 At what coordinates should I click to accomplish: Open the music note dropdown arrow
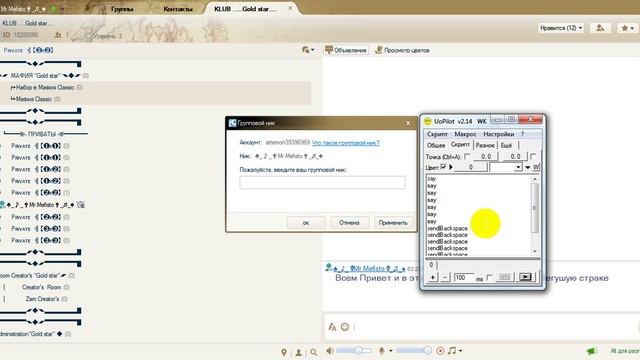point(460,351)
